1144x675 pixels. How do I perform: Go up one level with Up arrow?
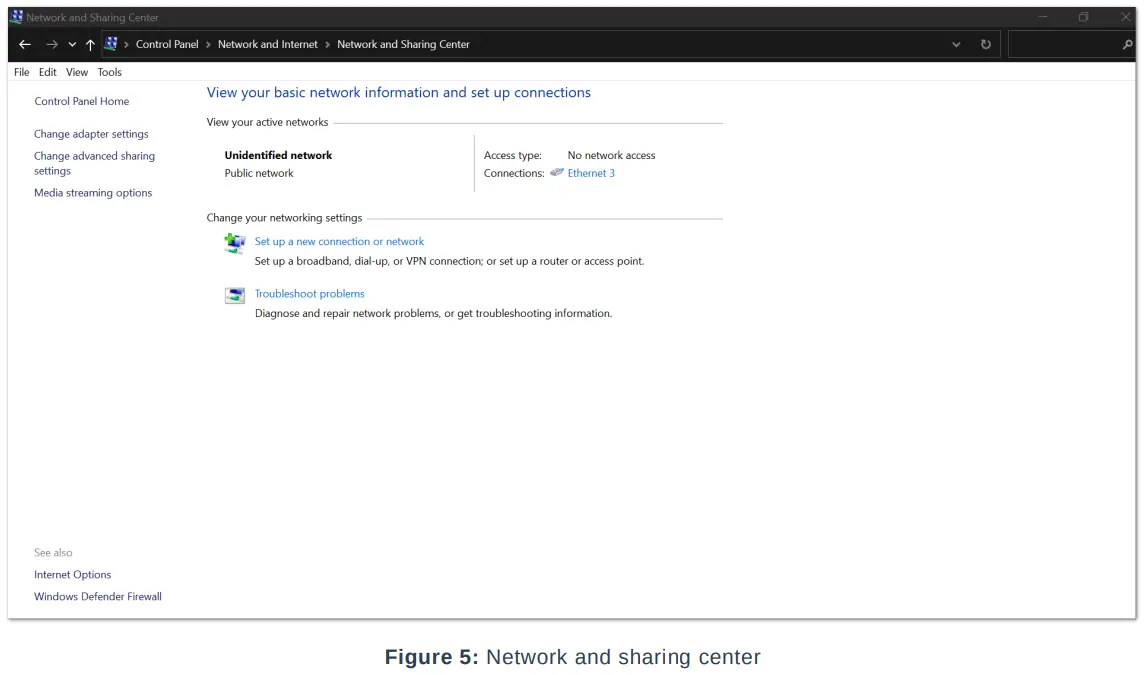coord(90,44)
